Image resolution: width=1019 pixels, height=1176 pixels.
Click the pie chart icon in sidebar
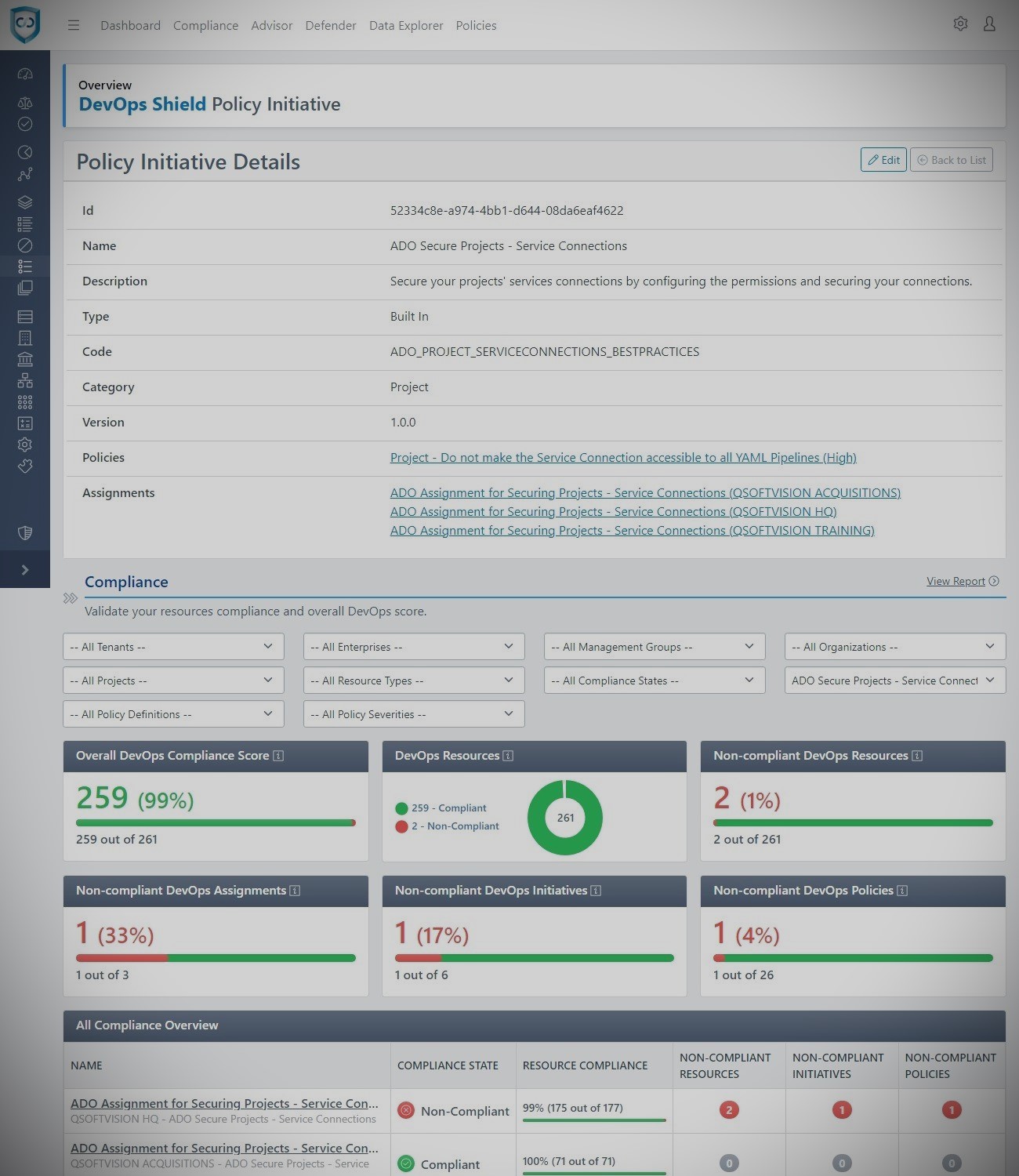25,152
